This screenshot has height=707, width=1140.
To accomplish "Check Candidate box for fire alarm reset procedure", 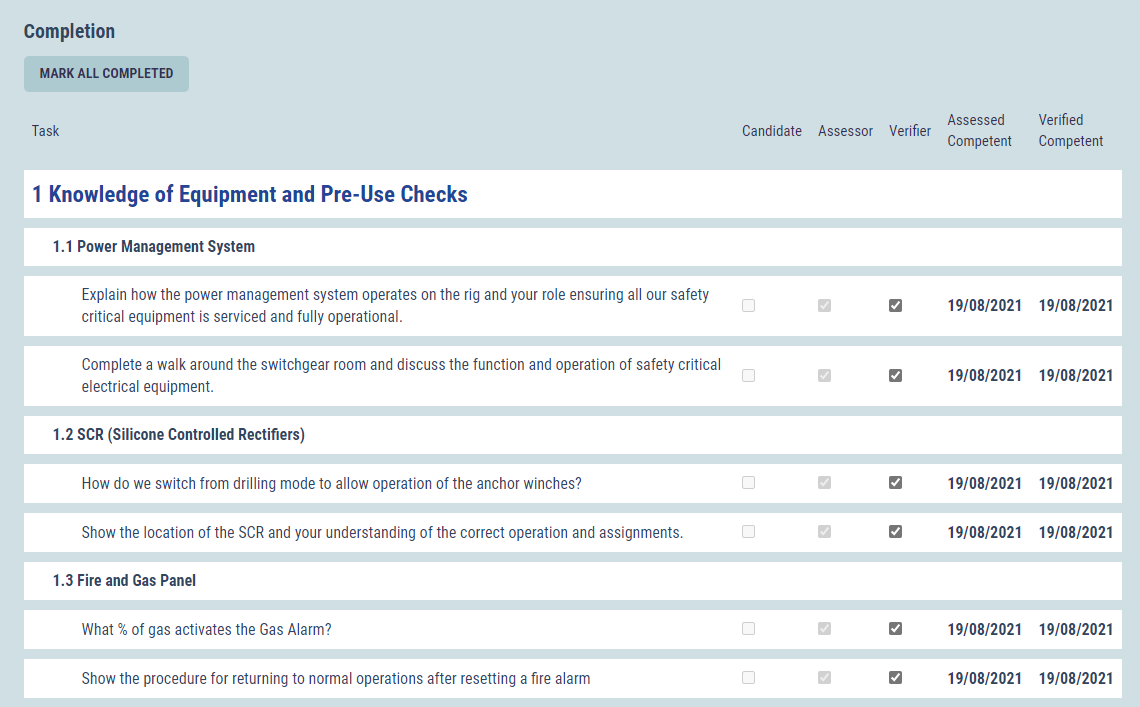I will coord(748,678).
